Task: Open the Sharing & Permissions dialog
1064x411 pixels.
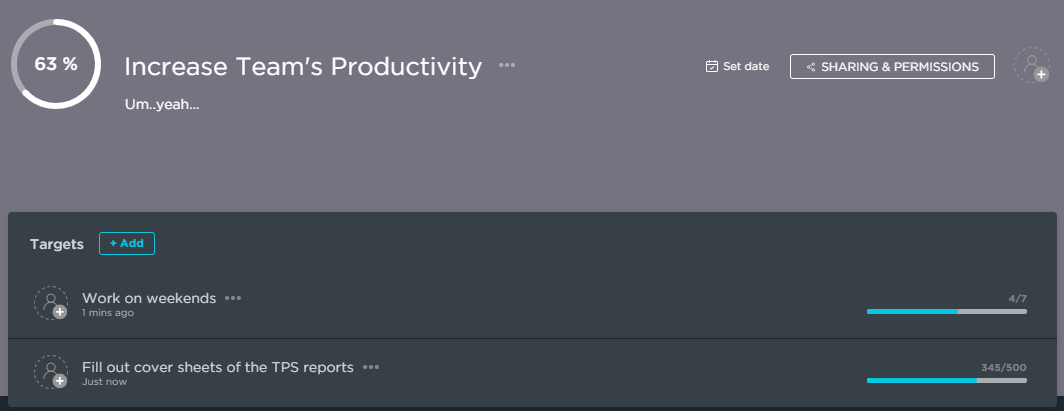Action: pyautogui.click(x=892, y=67)
